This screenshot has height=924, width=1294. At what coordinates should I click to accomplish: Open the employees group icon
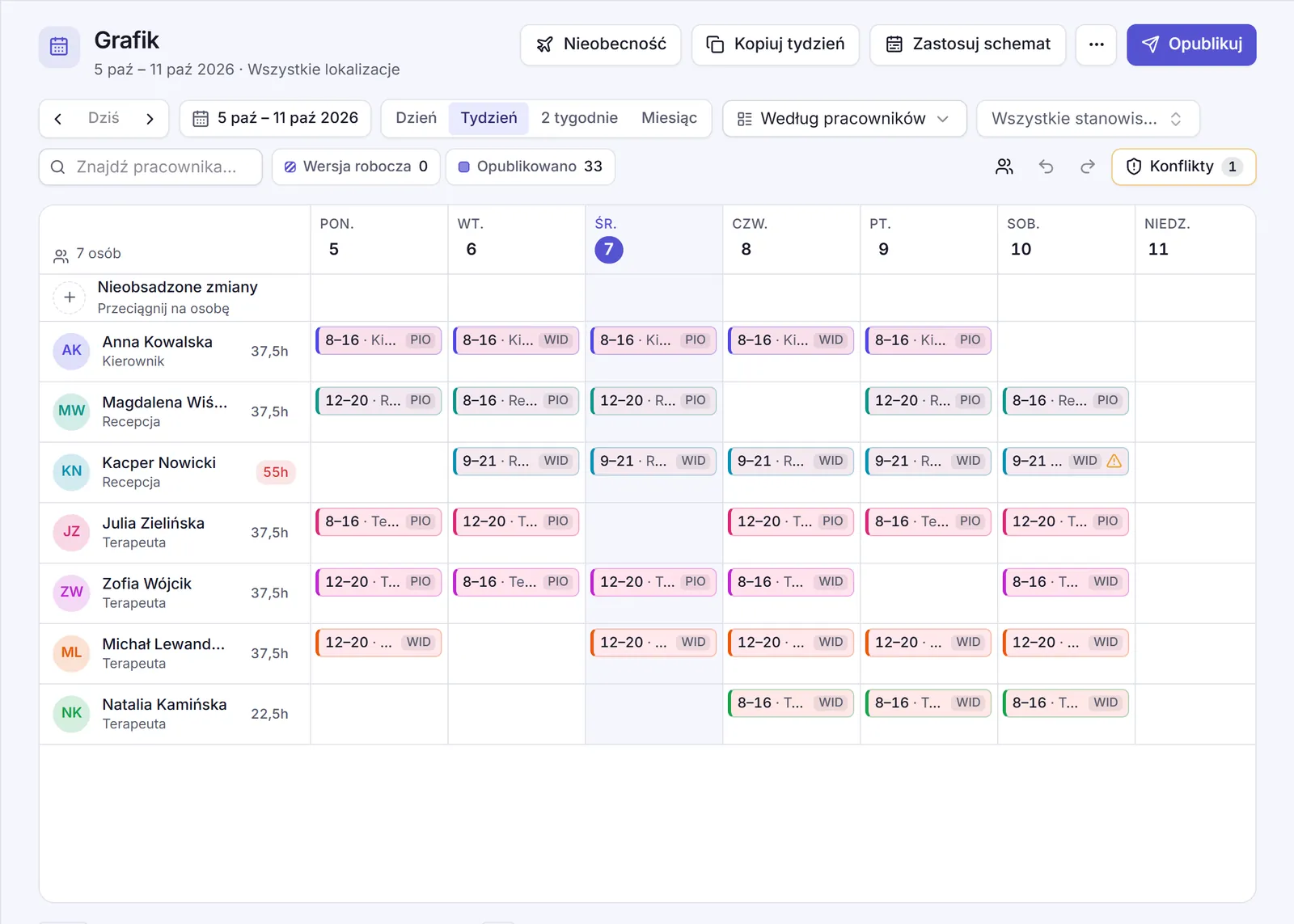coord(1004,167)
